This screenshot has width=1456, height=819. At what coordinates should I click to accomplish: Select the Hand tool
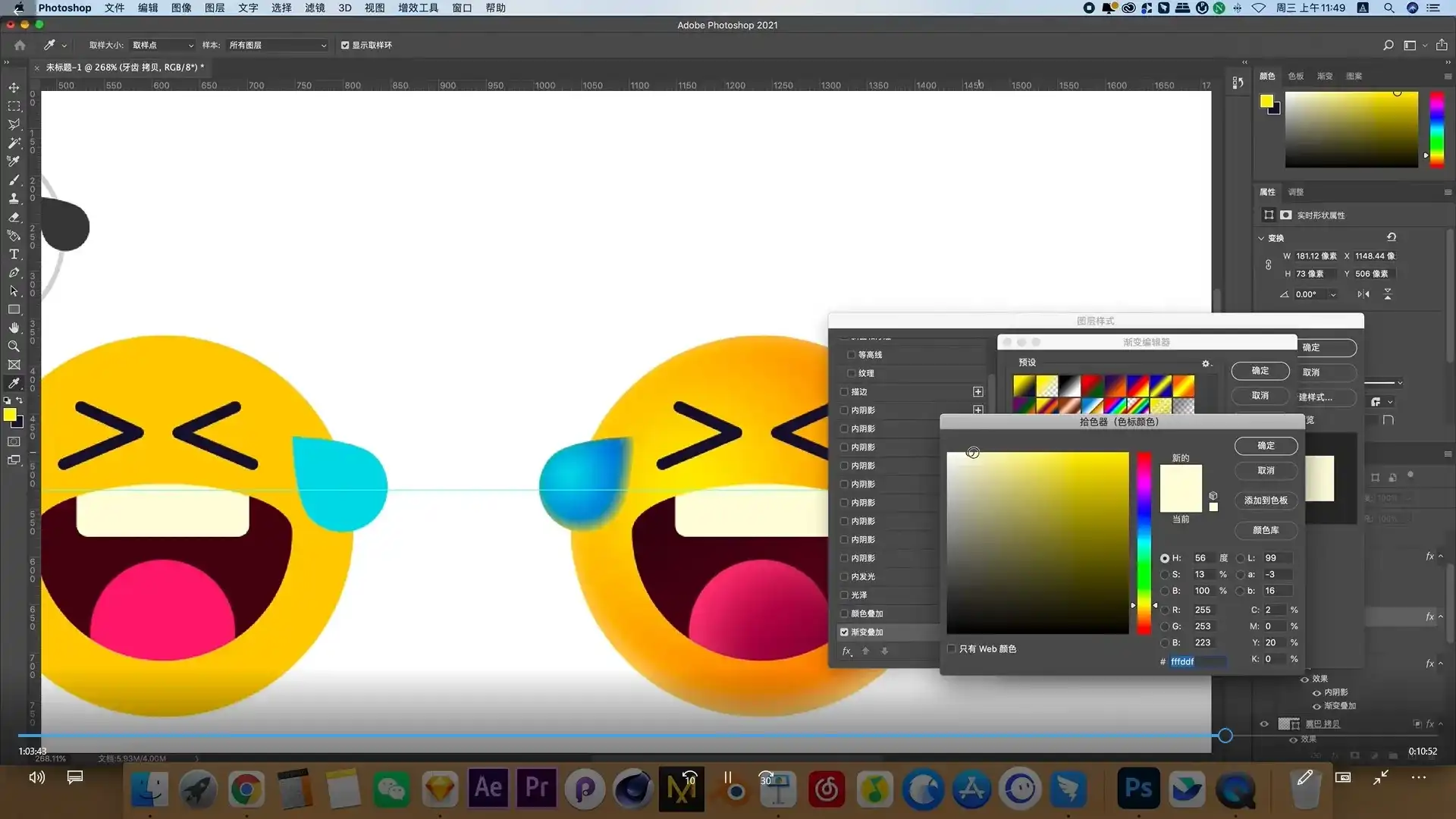pyautogui.click(x=14, y=328)
